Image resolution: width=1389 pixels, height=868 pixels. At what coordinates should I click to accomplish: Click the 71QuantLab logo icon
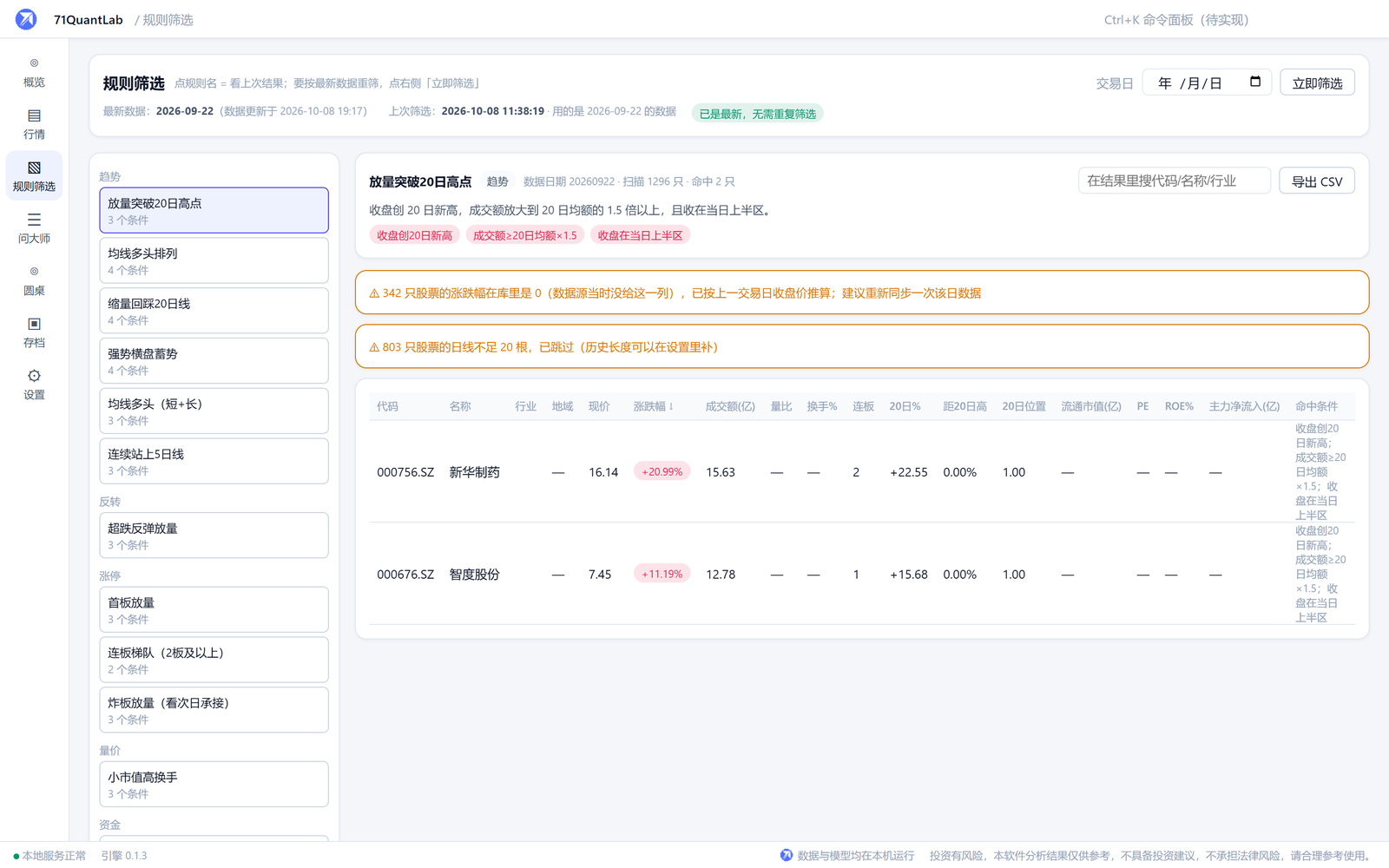[x=26, y=19]
